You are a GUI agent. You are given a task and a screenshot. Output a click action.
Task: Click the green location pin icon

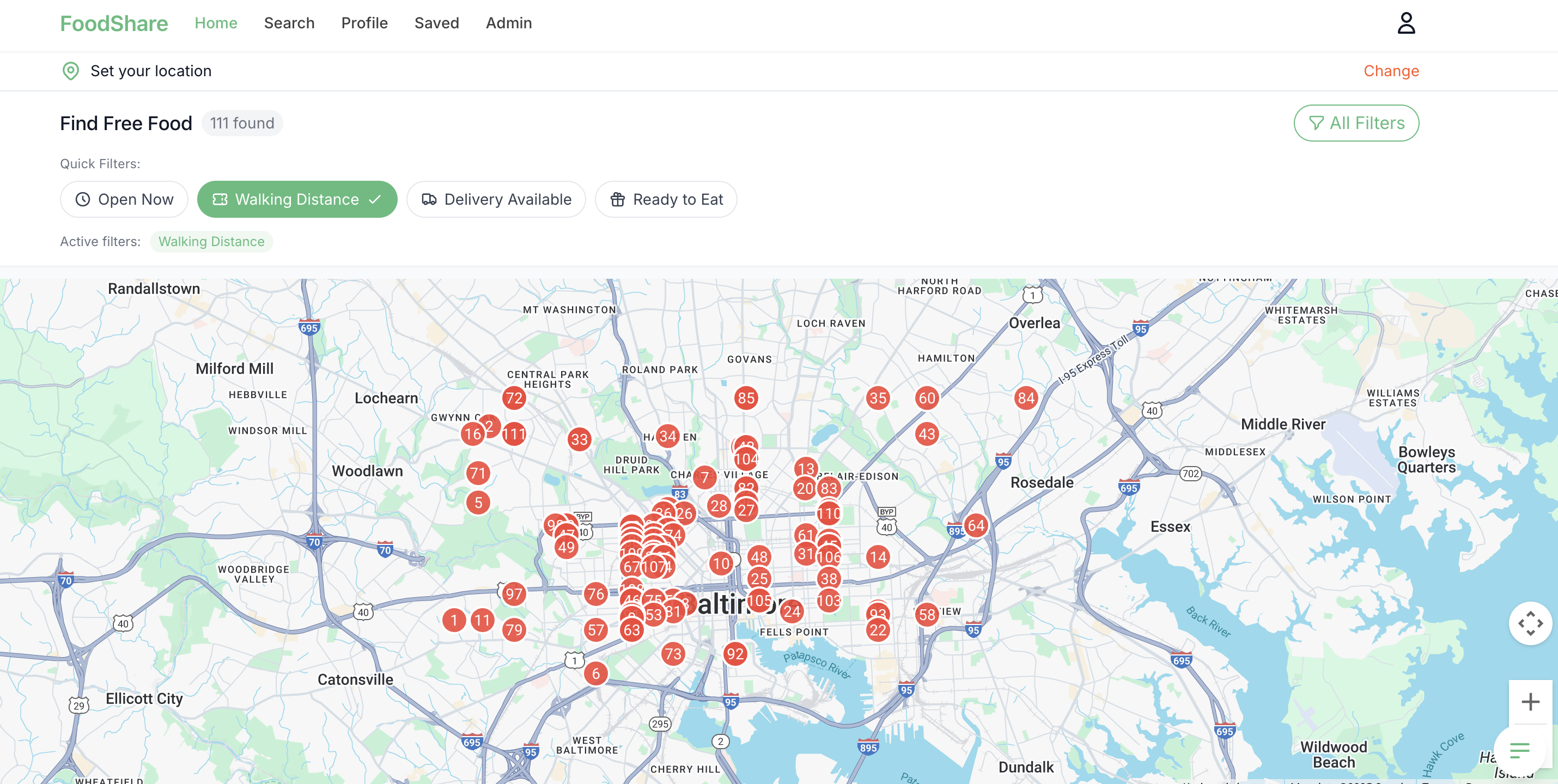click(x=71, y=71)
